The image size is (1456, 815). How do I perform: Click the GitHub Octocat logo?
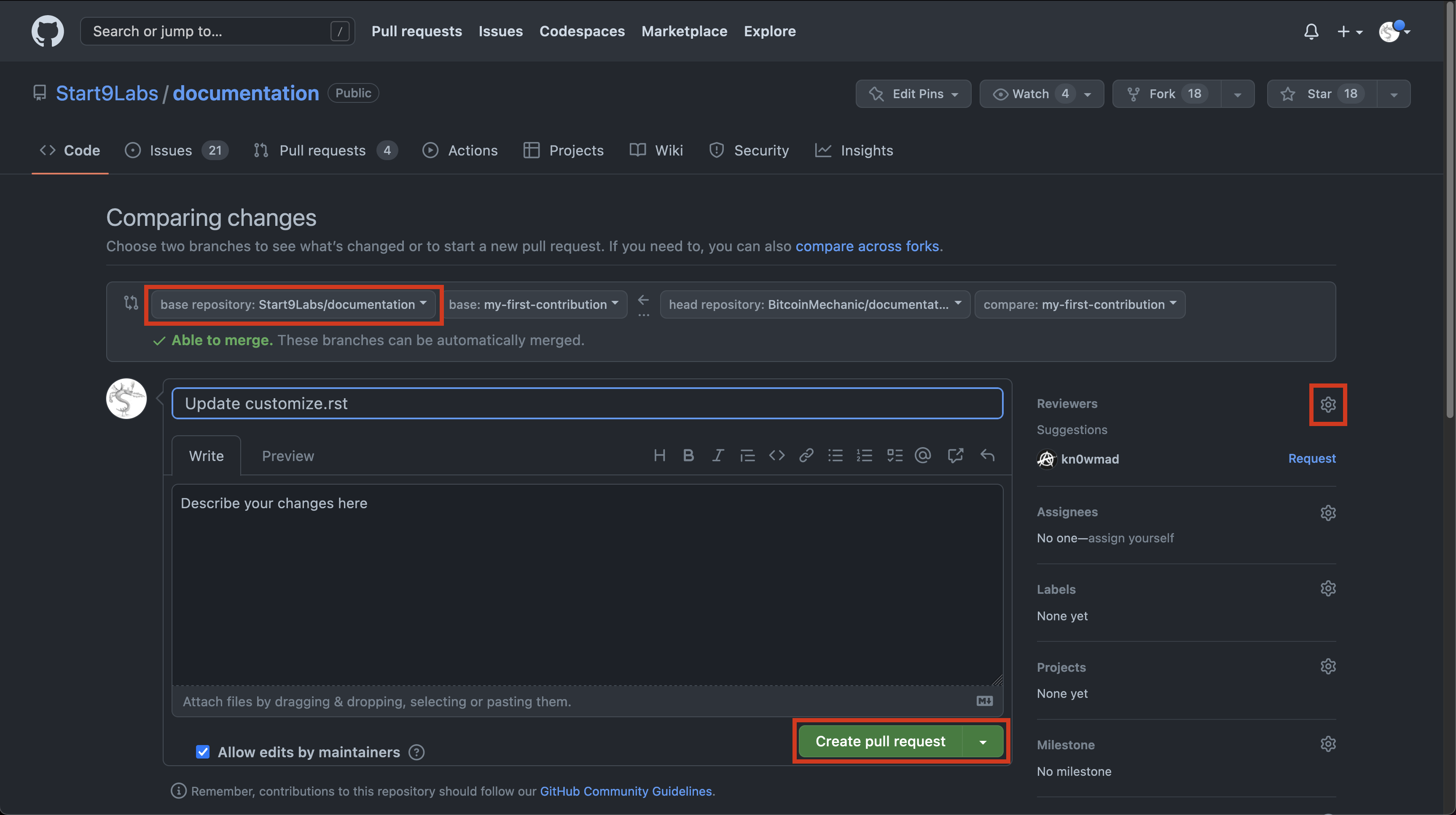click(48, 31)
